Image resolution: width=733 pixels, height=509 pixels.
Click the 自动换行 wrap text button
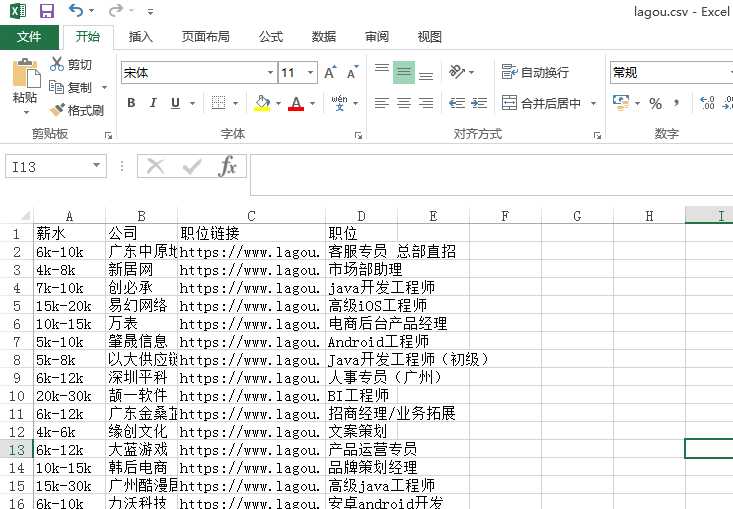pyautogui.click(x=535, y=72)
